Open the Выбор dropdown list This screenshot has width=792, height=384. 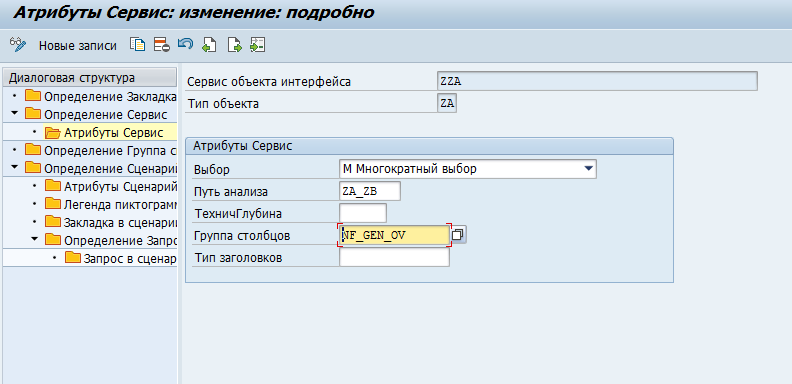point(588,169)
